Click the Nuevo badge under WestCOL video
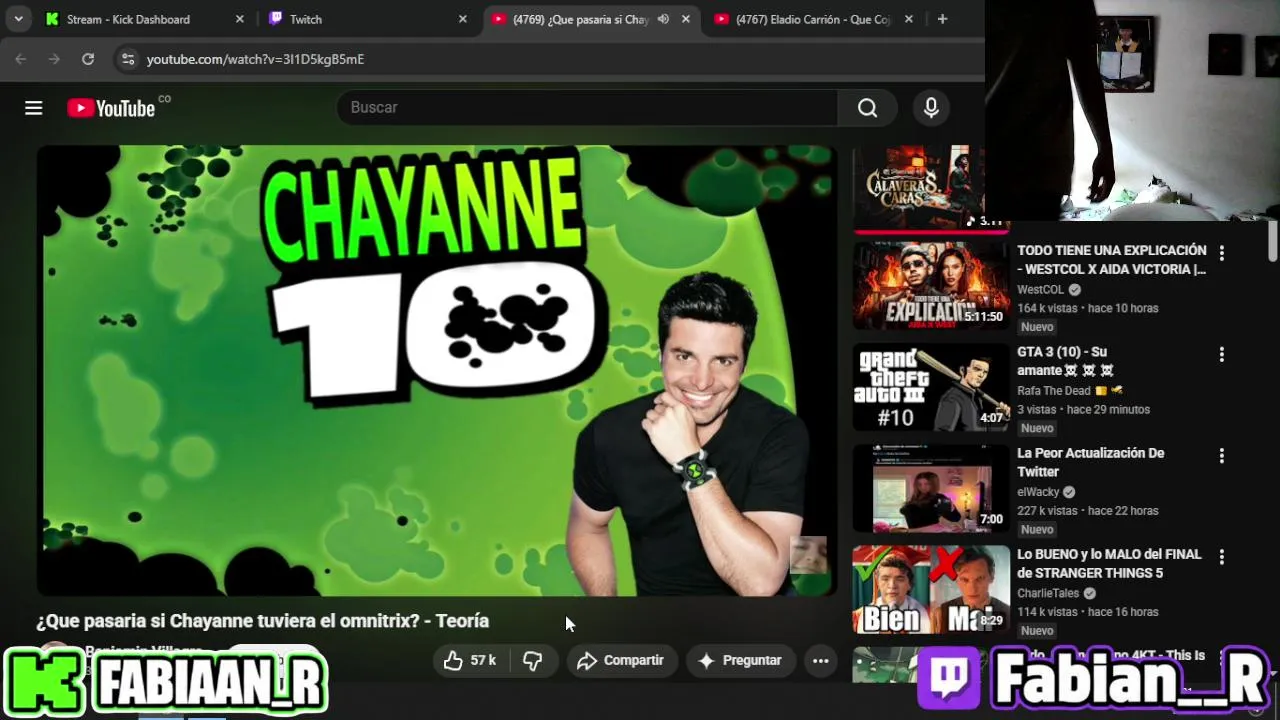Screen dimensions: 1280x720 1037,327
